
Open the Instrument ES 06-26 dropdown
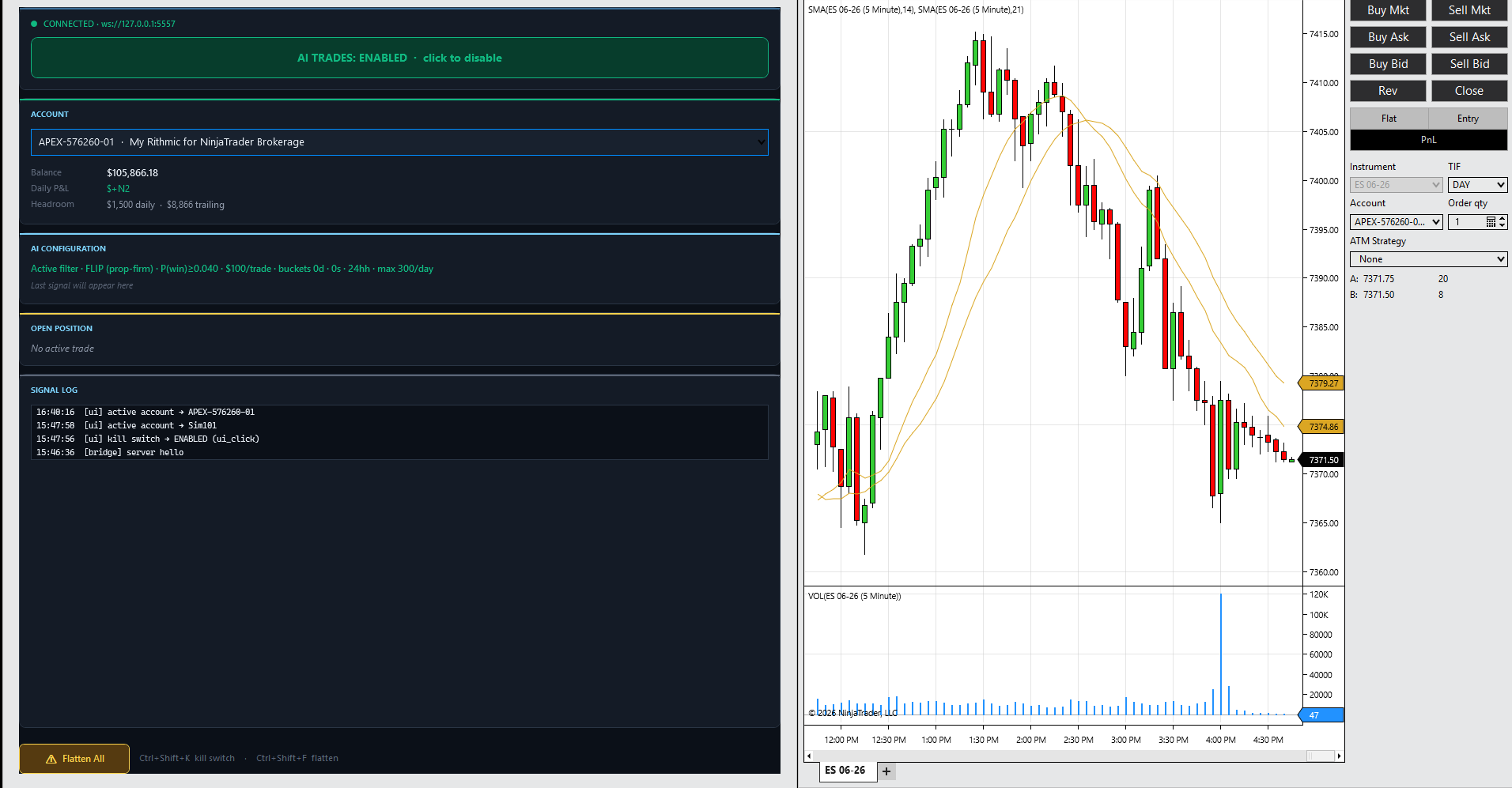pos(1396,185)
